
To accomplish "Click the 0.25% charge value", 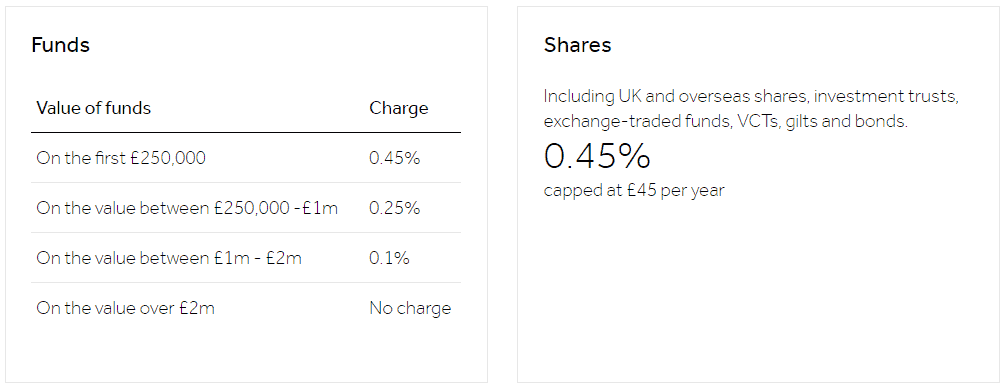I will click(394, 208).
